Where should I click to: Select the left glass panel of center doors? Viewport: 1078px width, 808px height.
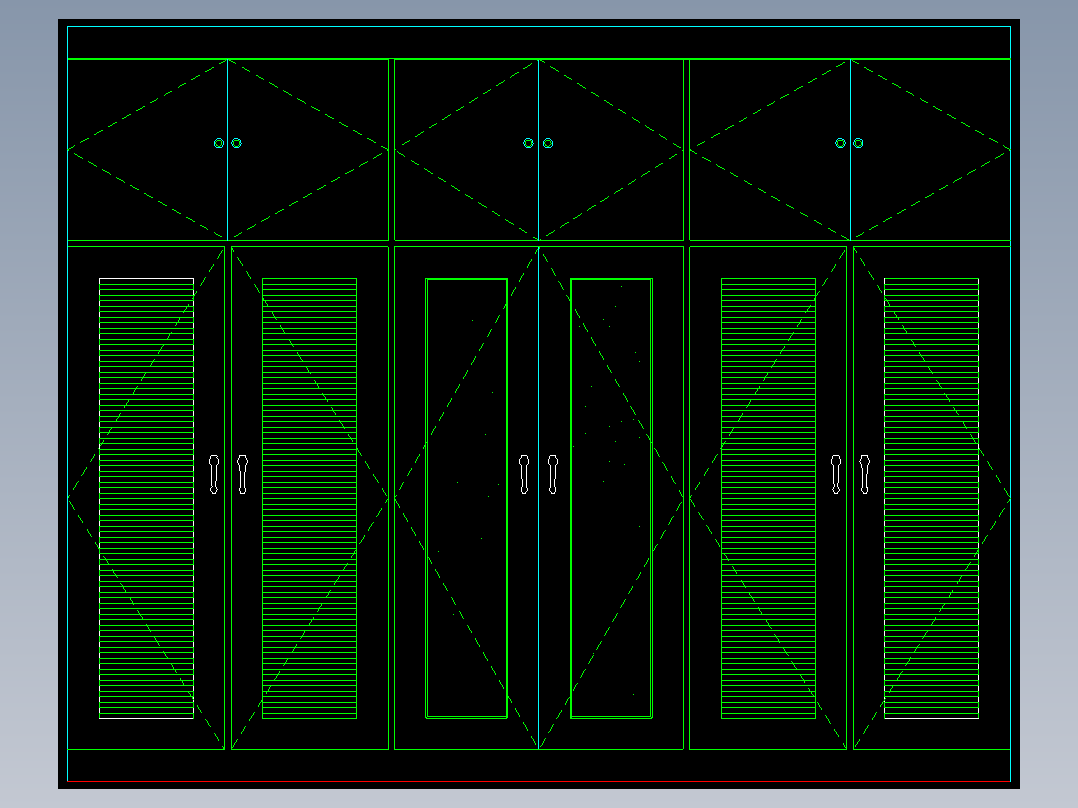[x=467, y=499]
